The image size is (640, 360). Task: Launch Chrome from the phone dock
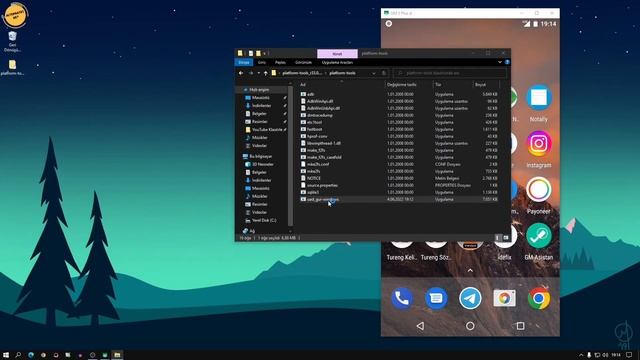(x=539, y=298)
